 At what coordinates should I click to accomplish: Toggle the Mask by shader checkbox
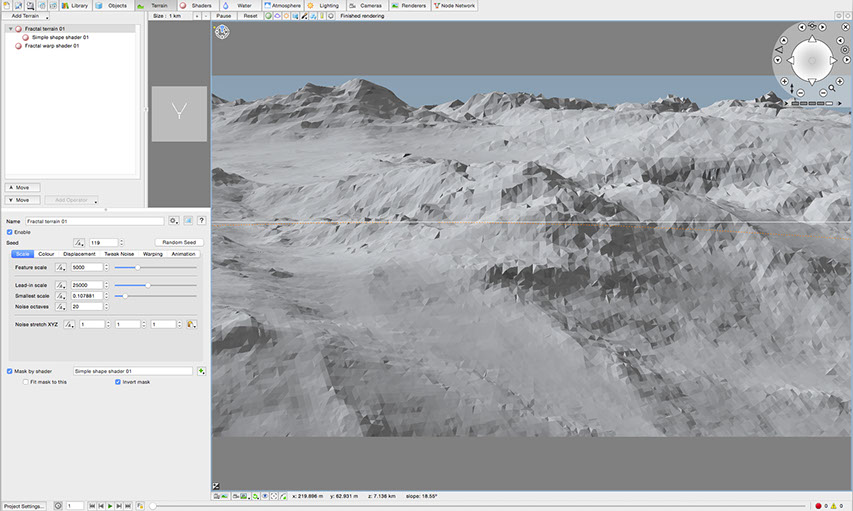pos(10,371)
